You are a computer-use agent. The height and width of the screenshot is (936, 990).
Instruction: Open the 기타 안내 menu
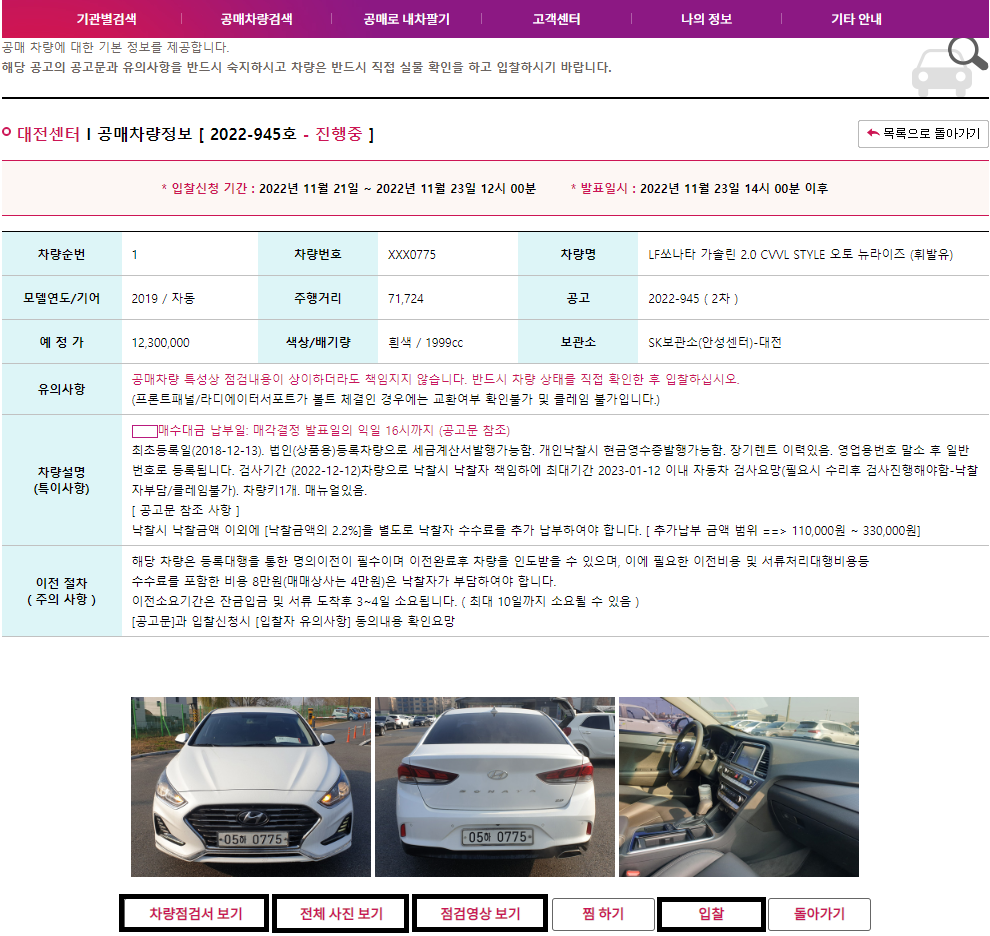click(856, 19)
